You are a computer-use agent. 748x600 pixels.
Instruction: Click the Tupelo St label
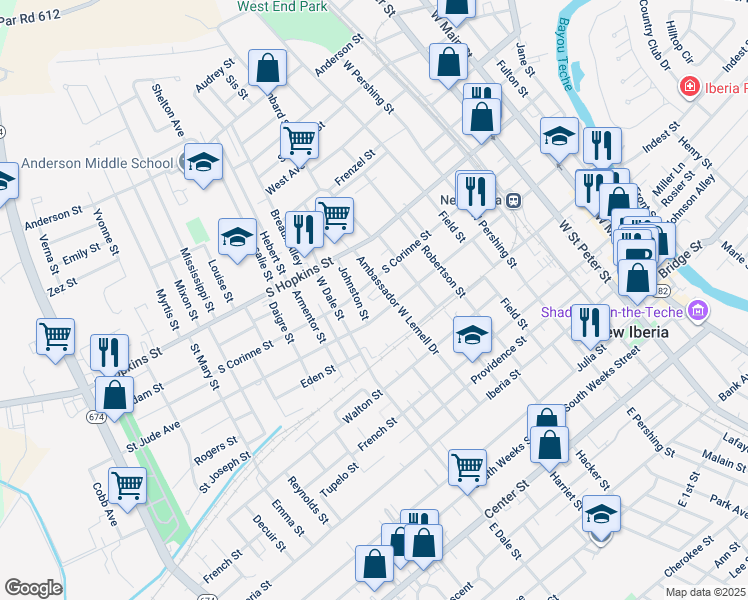coord(339,480)
